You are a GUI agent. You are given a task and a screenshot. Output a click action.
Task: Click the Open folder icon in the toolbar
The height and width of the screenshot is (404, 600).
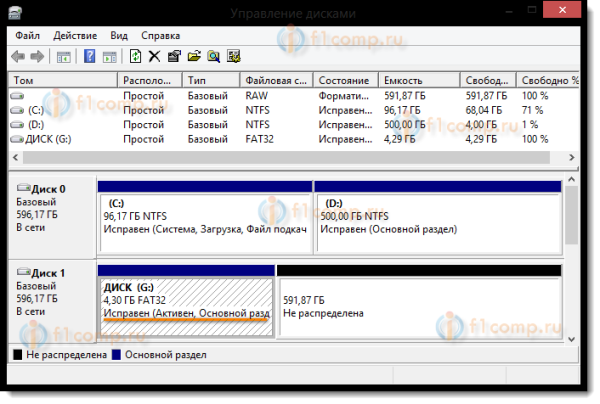click(x=193, y=56)
